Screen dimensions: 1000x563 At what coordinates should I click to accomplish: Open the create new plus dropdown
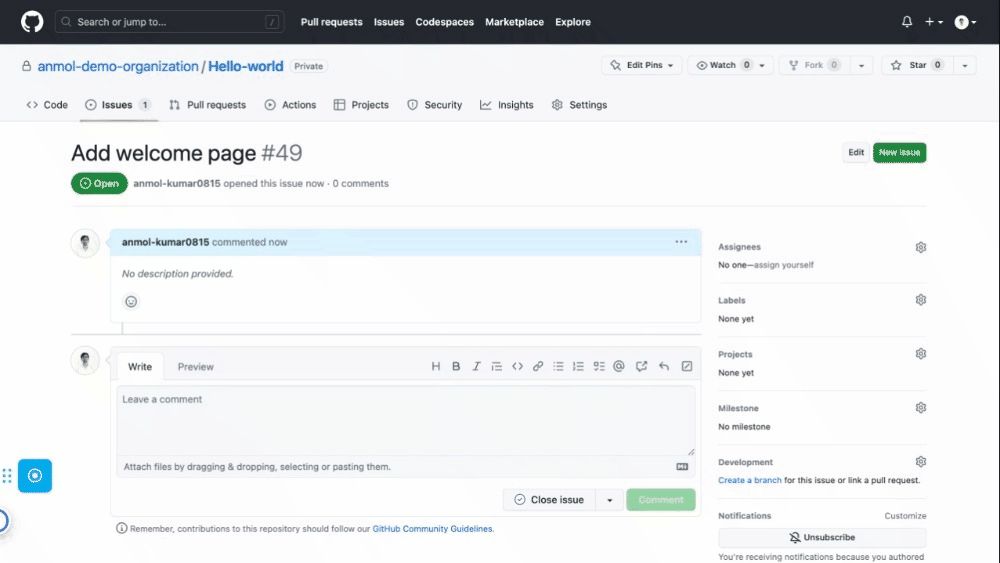coord(934,22)
